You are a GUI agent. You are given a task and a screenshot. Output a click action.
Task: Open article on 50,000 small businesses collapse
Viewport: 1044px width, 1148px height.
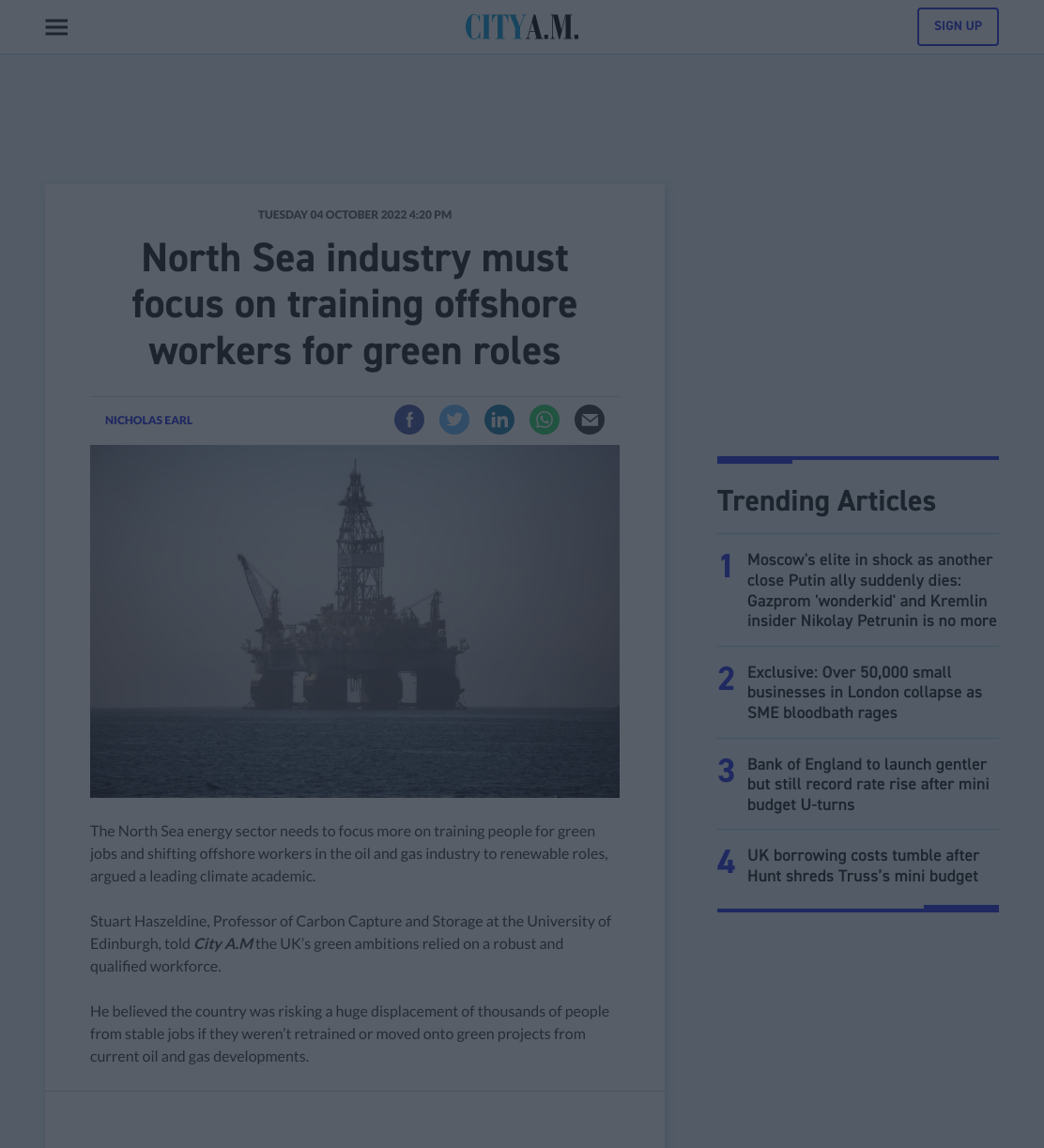(x=865, y=693)
